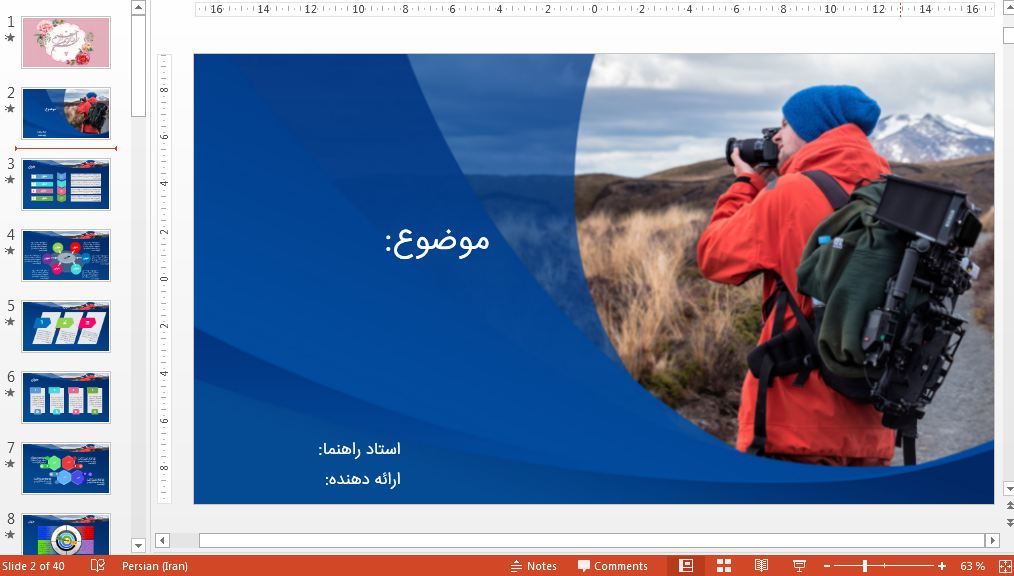Fit slide to current window
The width and height of the screenshot is (1014, 576).
pos(1004,566)
